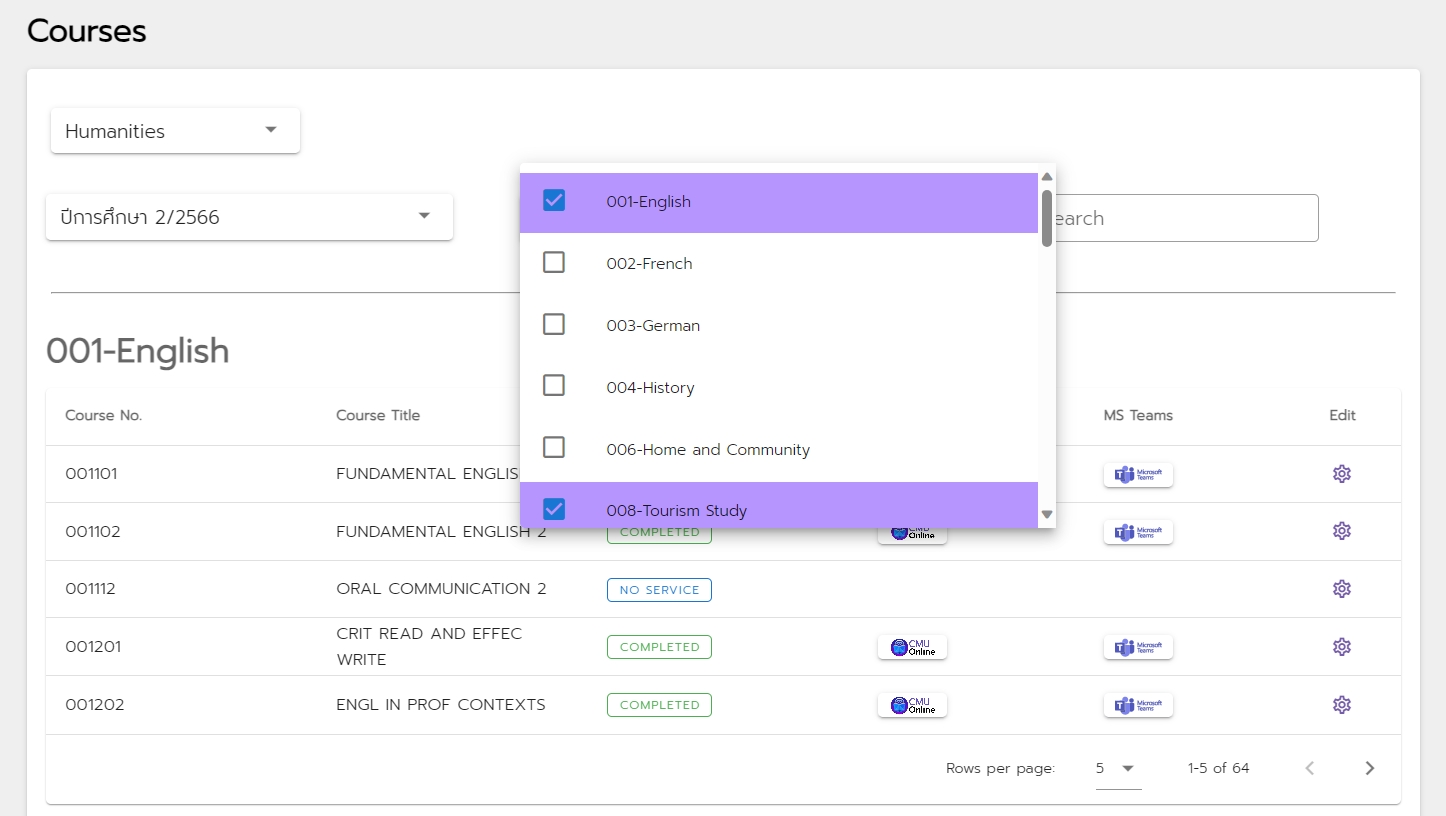Open the Humanities faculty dropdown
The image size is (1446, 816).
click(175, 131)
